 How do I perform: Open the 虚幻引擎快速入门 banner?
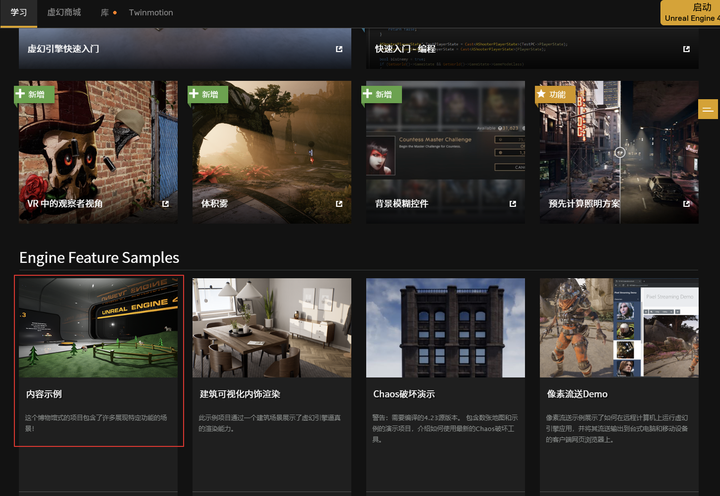coord(185,48)
